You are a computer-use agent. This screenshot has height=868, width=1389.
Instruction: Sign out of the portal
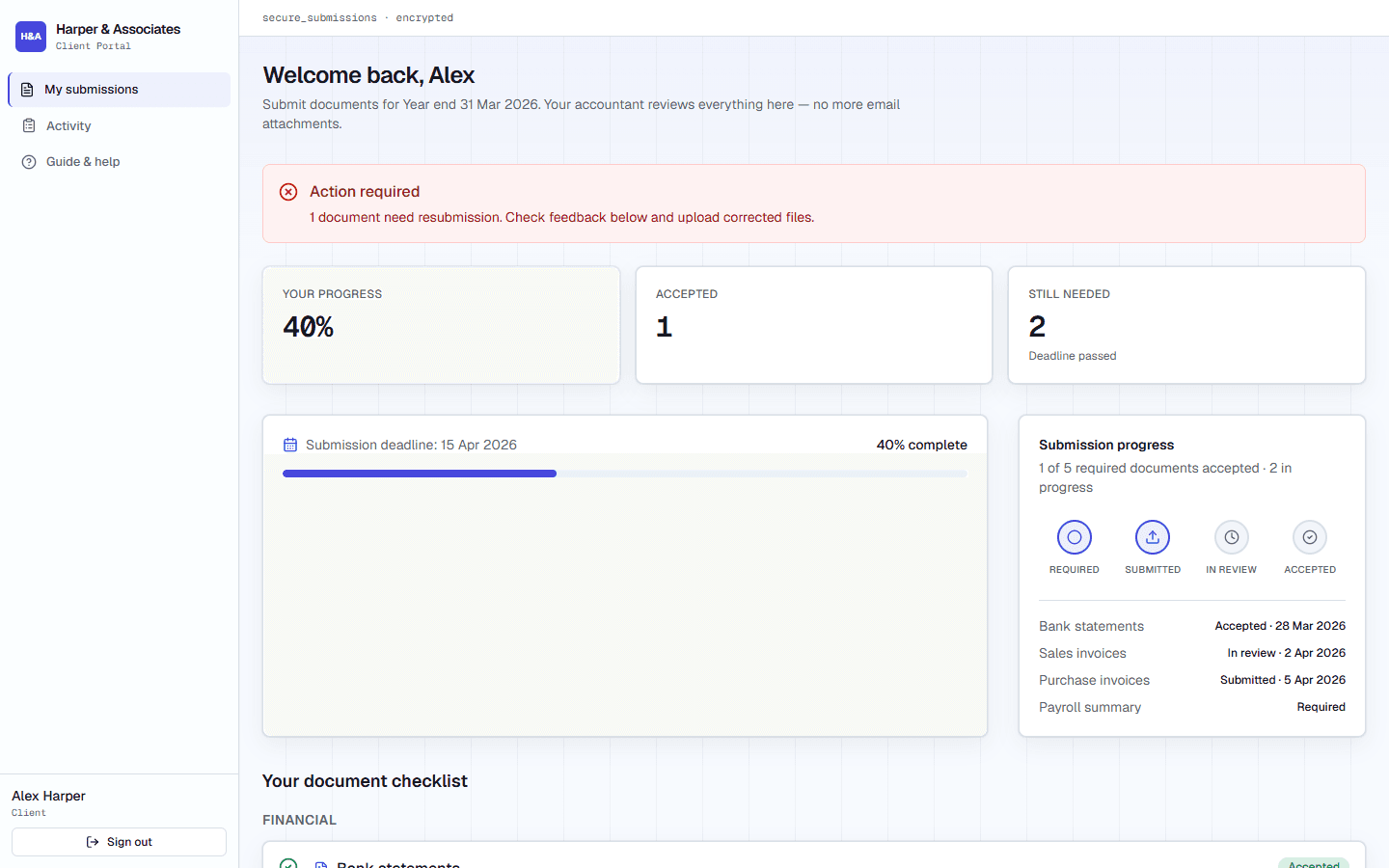[x=119, y=842]
